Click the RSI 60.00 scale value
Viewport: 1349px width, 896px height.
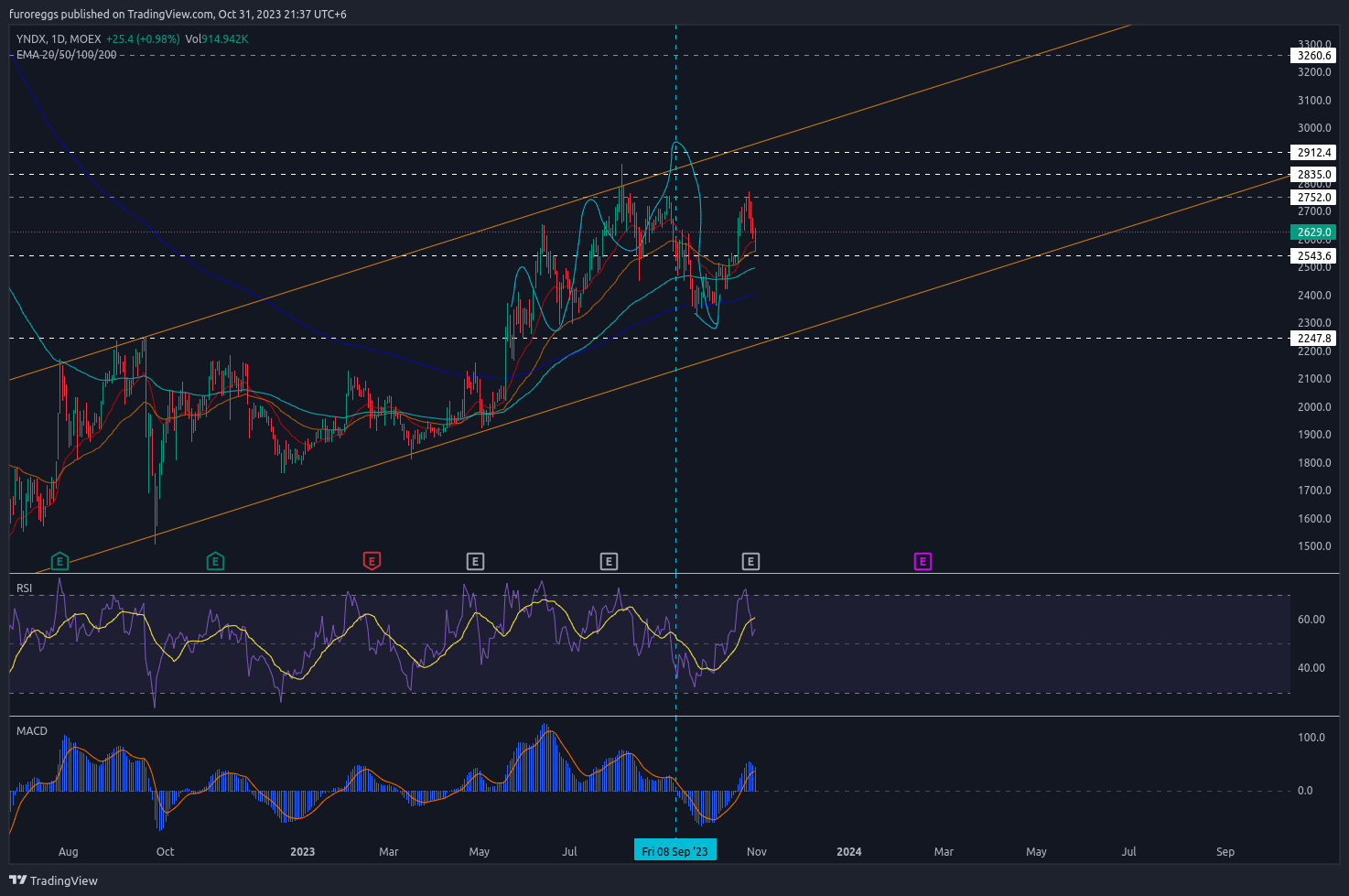pyautogui.click(x=1311, y=620)
